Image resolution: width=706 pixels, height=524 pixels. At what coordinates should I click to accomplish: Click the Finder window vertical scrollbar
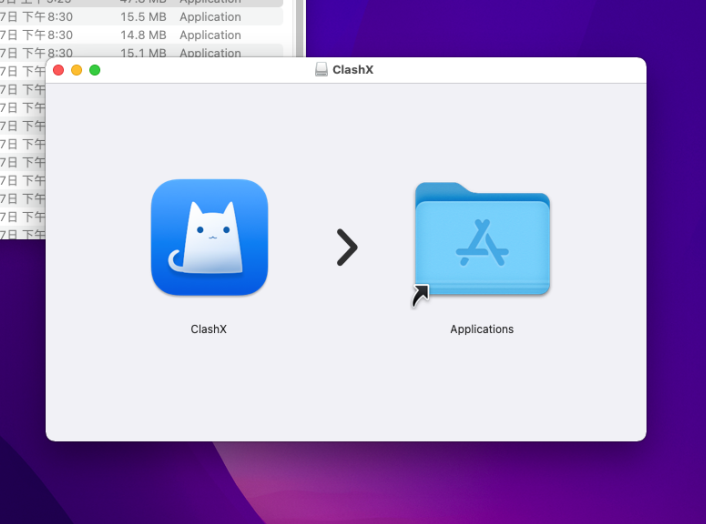tap(299, 28)
